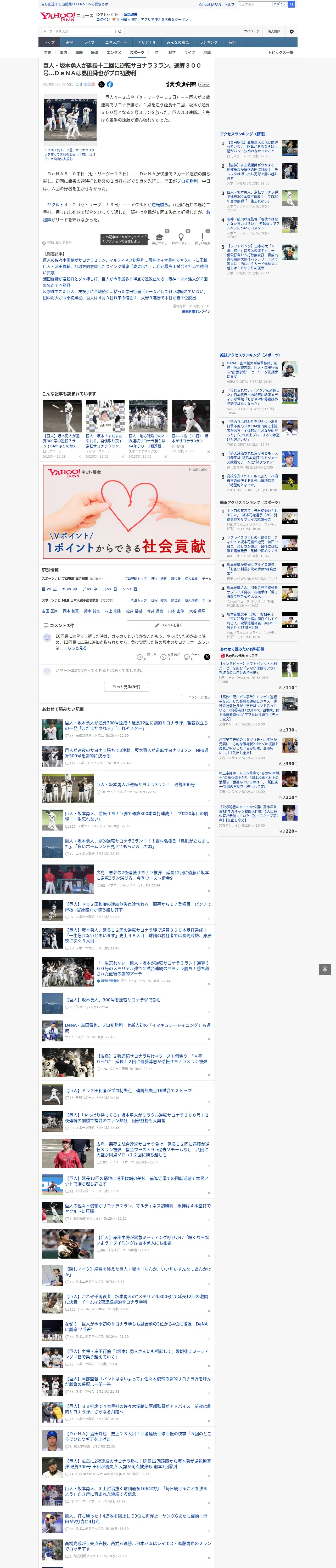Click the PayPay残高使えます badge
336x1568 pixels.
point(239,656)
